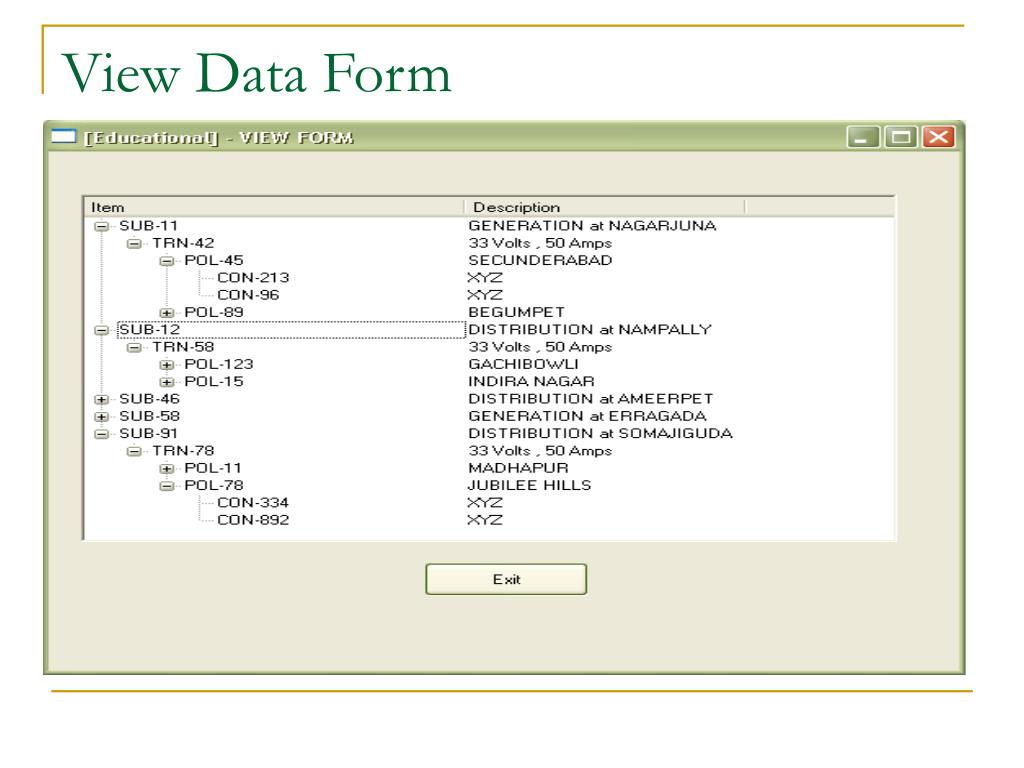This screenshot has height=768, width=1024.
Task: Select the POL-45 tree item
Action: pyautogui.click(x=214, y=261)
